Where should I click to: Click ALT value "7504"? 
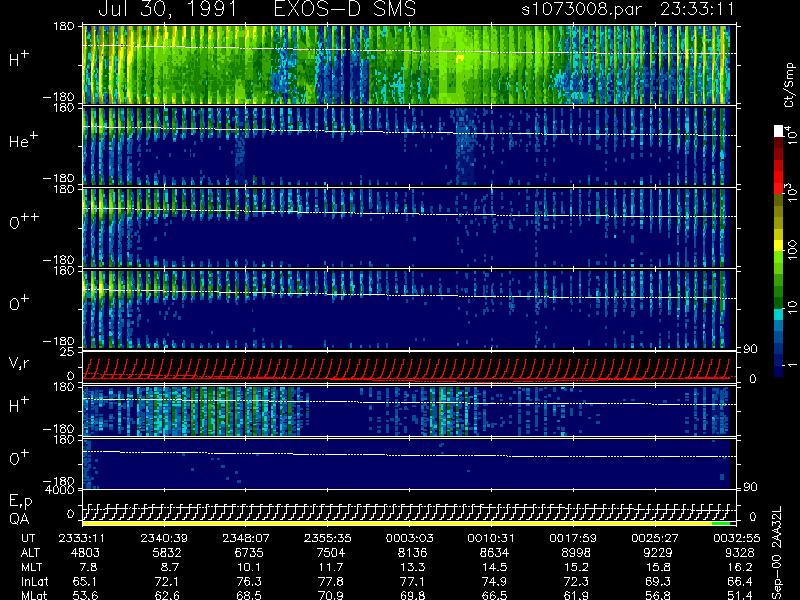[331, 553]
